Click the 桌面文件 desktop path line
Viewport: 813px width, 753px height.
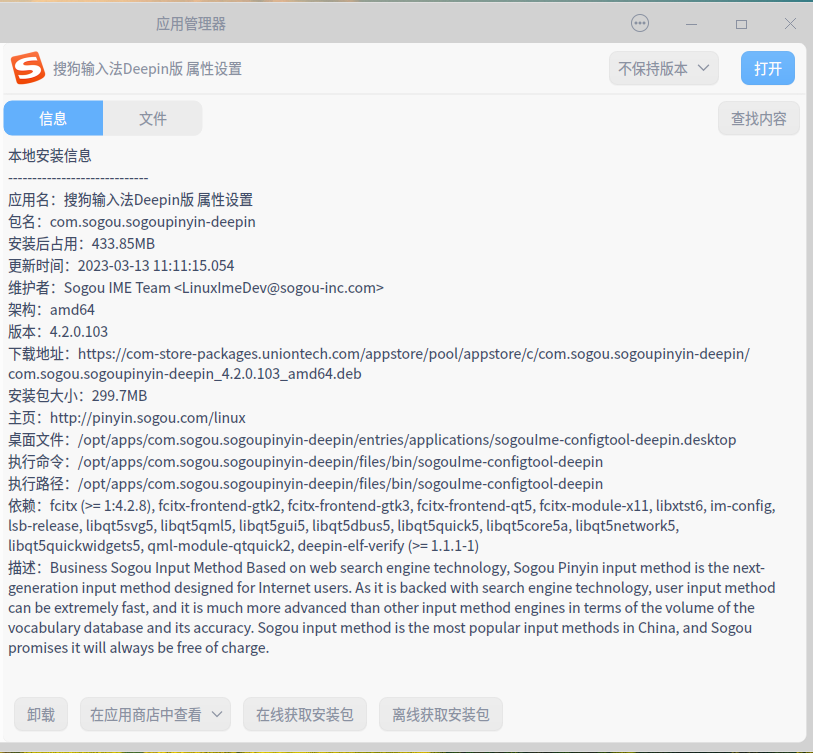[372, 440]
